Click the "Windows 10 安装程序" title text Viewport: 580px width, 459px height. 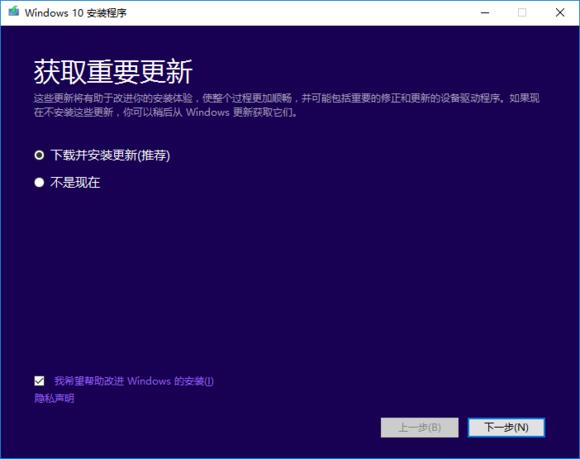pyautogui.click(x=76, y=13)
